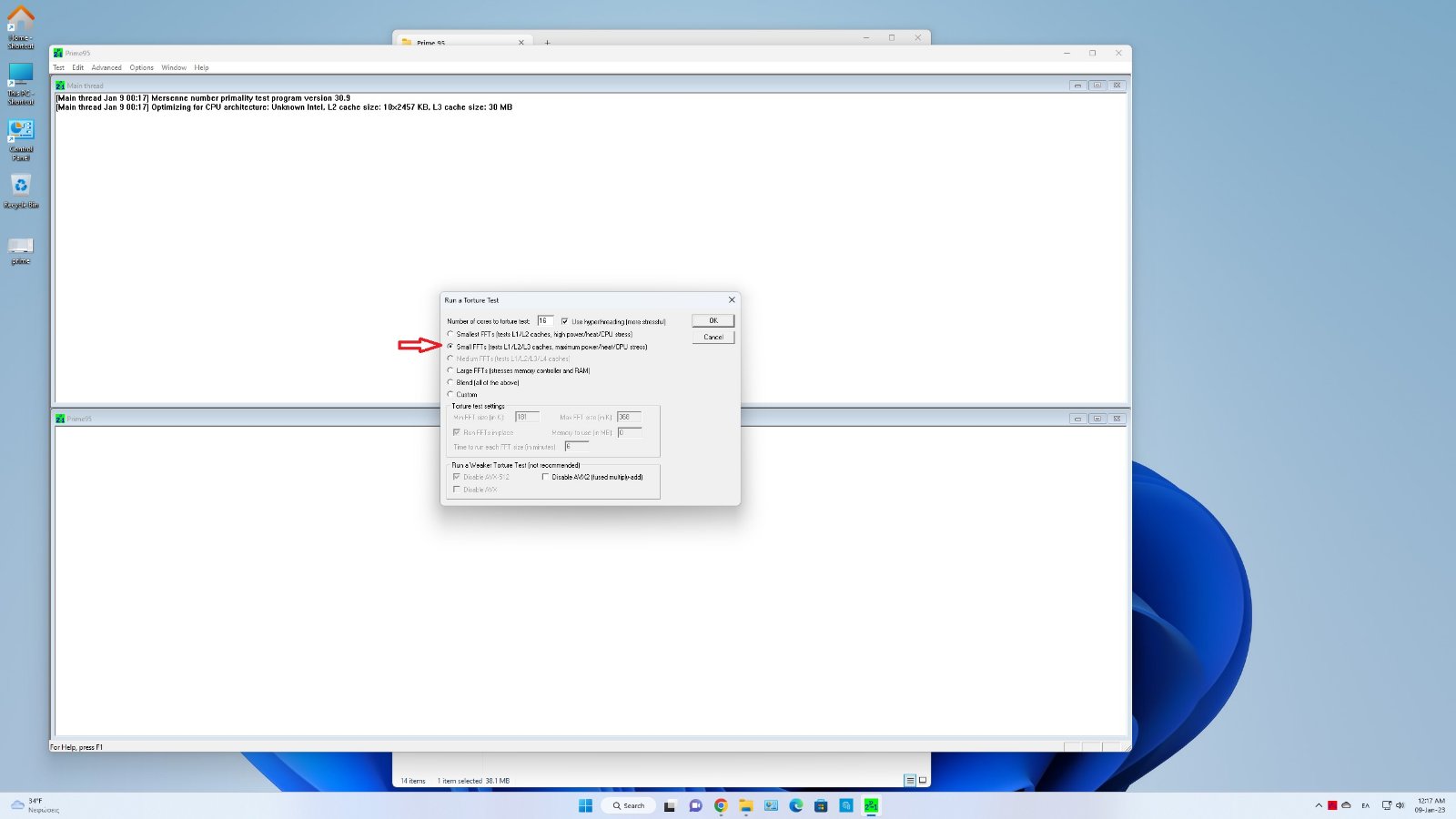Open the Help menu
The image size is (1456, 819).
[x=201, y=67]
